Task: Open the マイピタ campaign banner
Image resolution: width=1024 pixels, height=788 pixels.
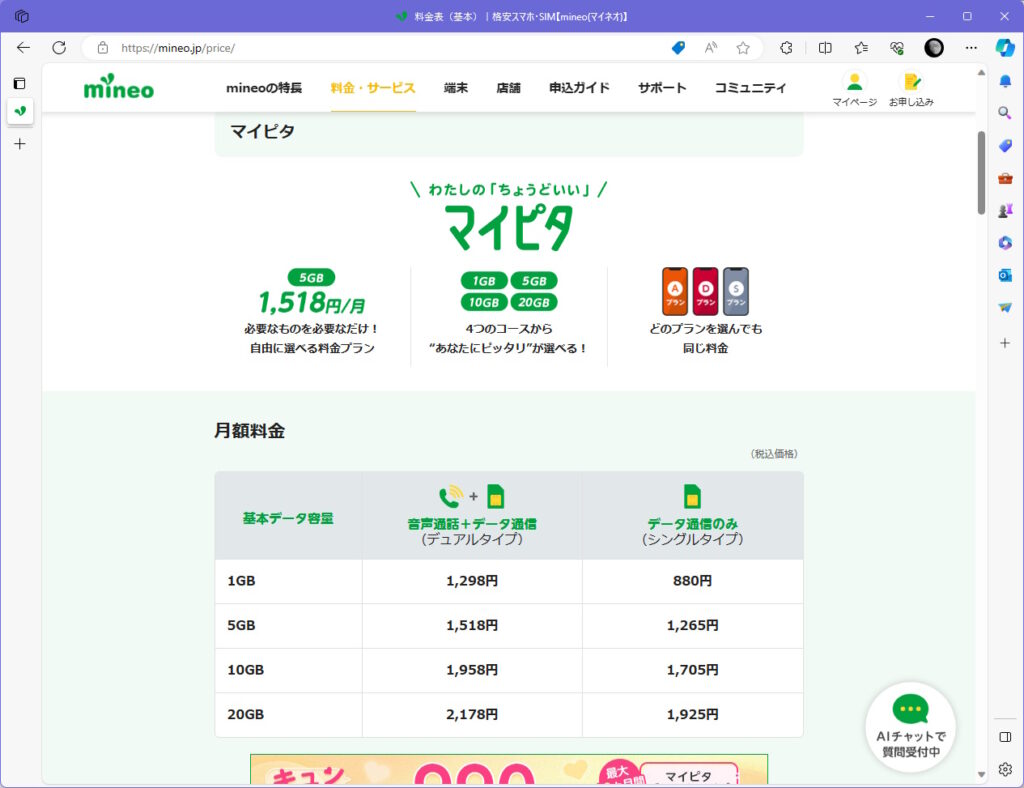Action: [509, 770]
